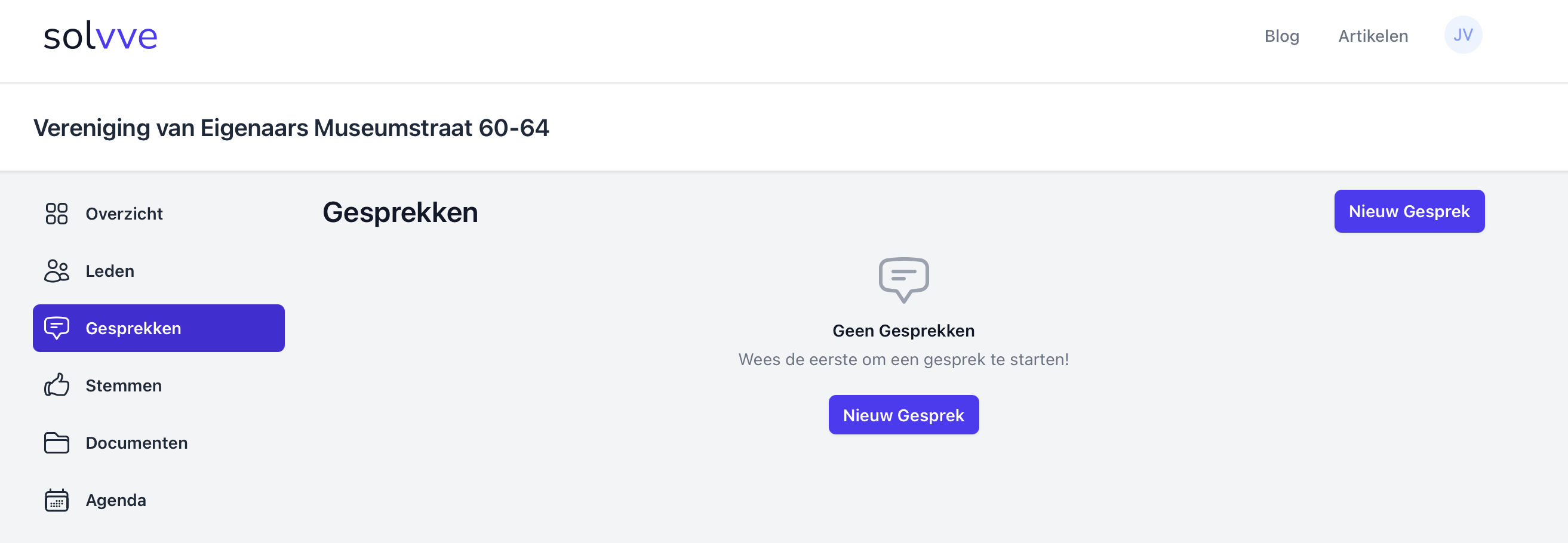1568x543 pixels.
Task: Switch to the Stemmen section label
Action: [124, 385]
